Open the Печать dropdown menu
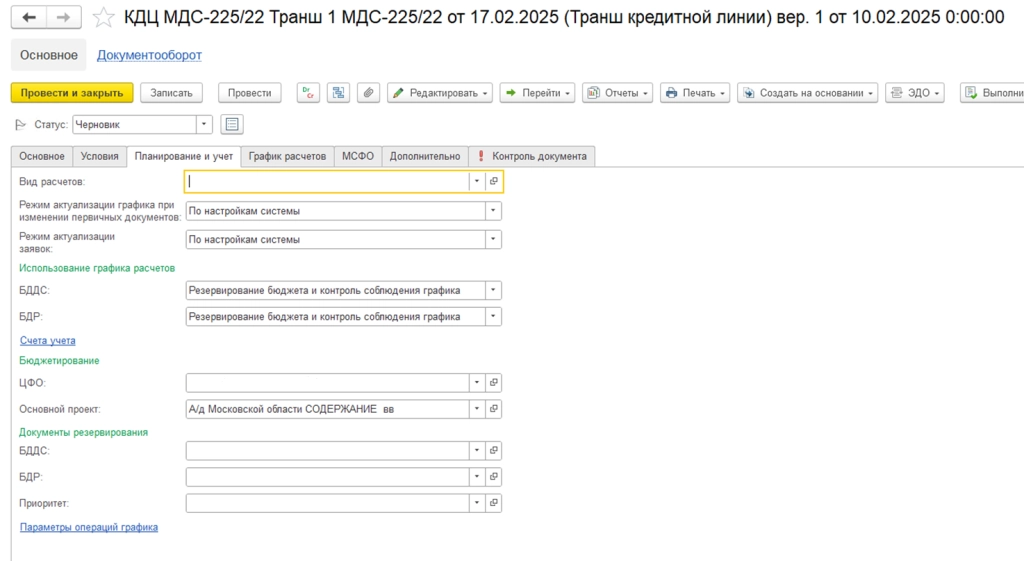Screen dimensions: 1024x561 click(695, 93)
